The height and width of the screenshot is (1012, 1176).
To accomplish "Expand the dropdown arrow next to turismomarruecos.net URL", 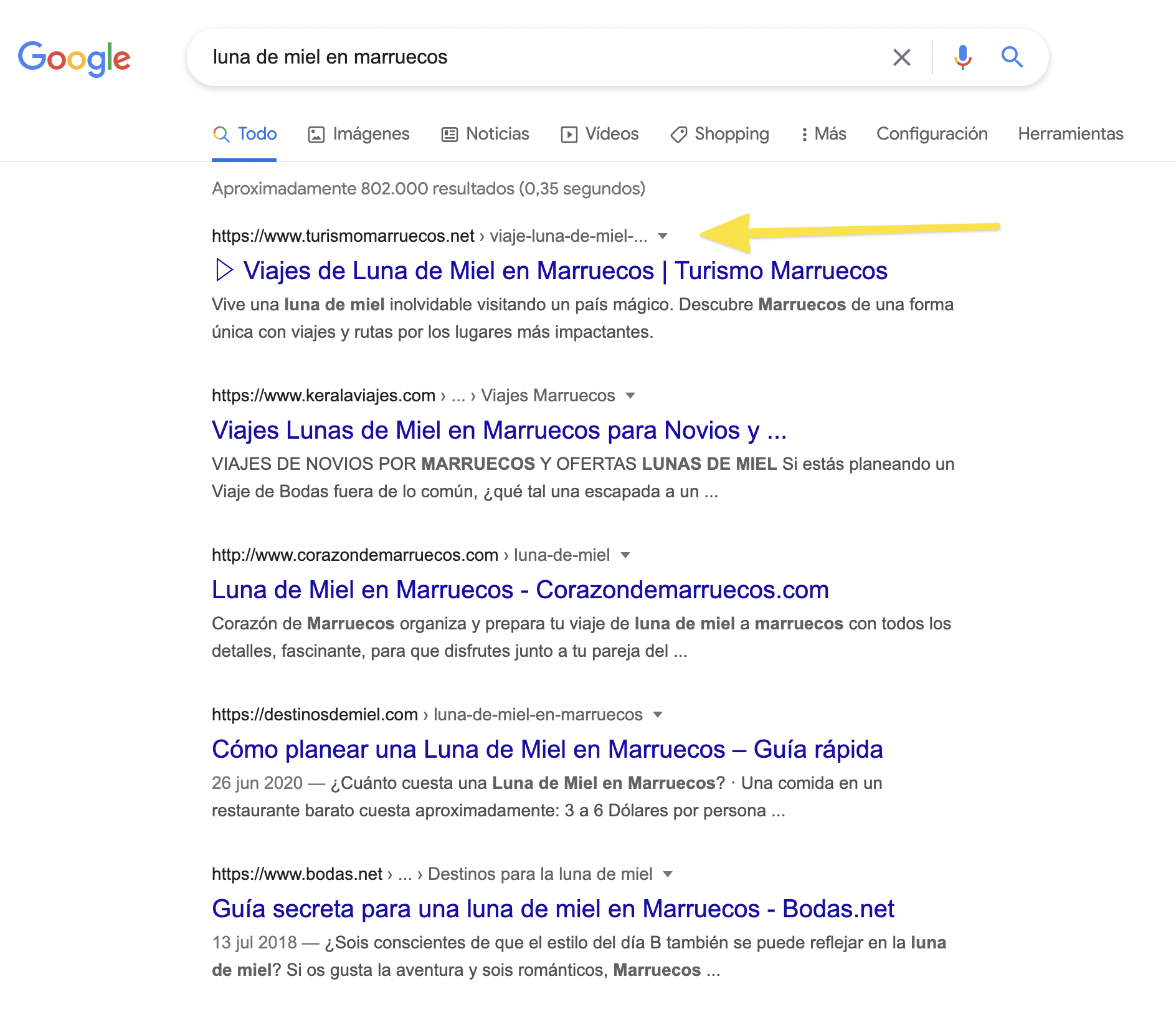I will pyautogui.click(x=663, y=236).
